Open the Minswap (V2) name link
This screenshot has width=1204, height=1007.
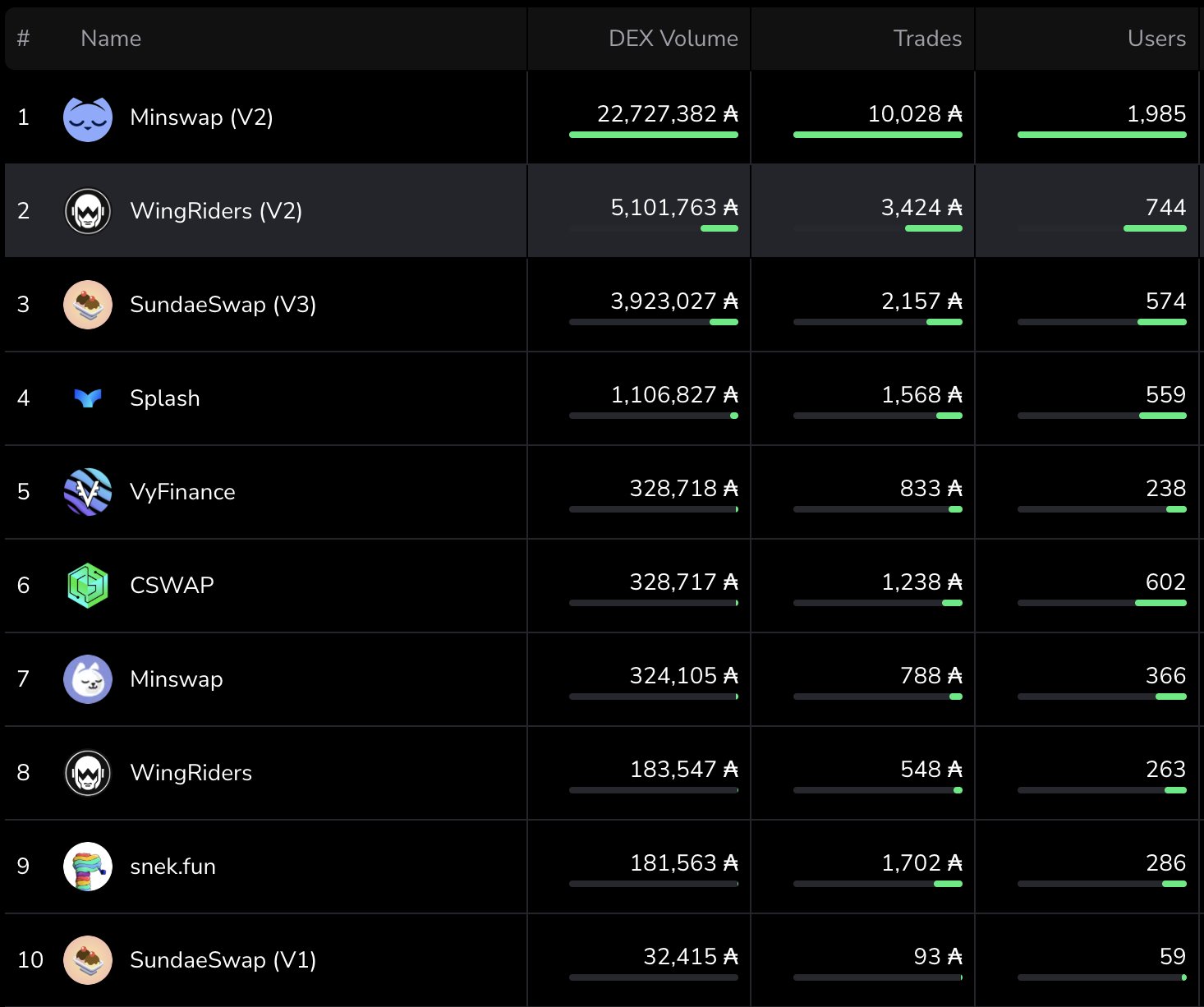[201, 117]
